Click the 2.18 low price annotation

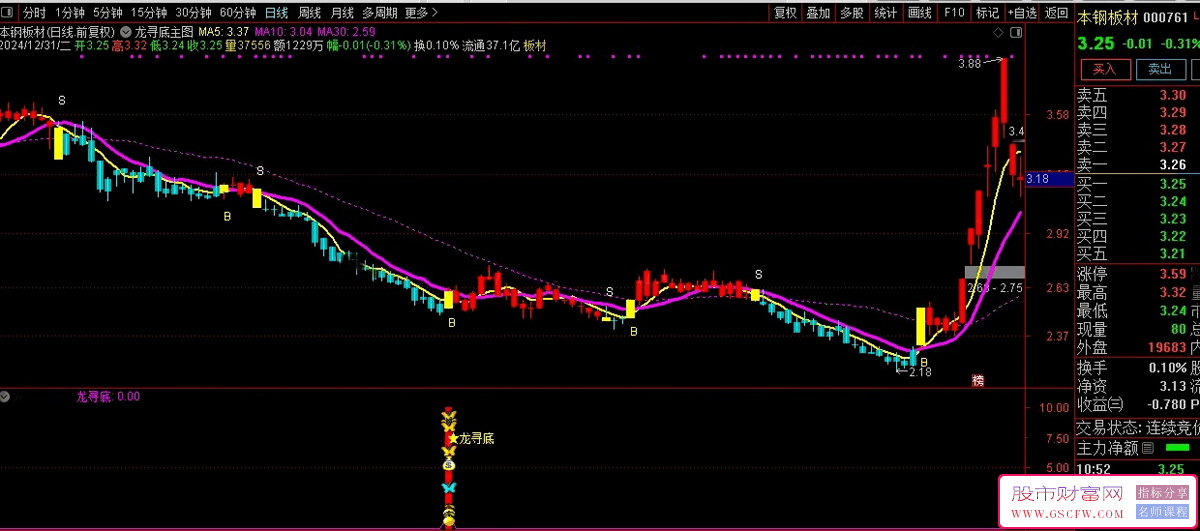pos(920,372)
